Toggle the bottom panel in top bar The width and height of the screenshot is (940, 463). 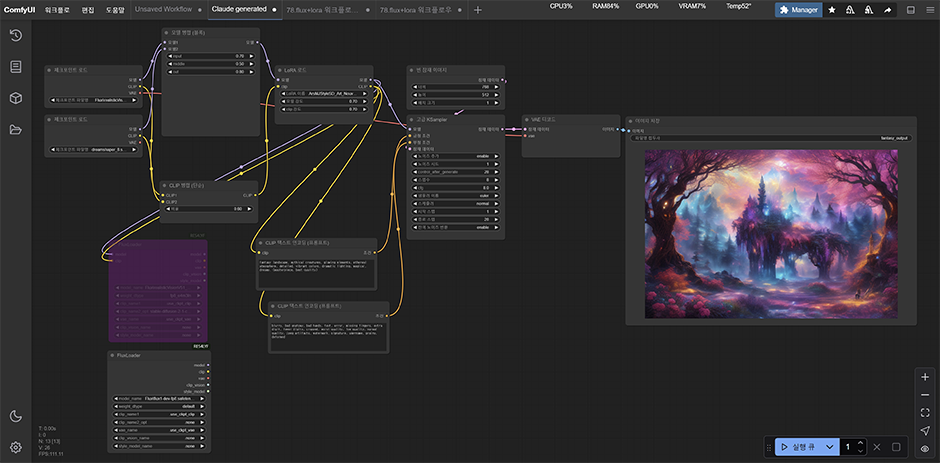tap(912, 10)
